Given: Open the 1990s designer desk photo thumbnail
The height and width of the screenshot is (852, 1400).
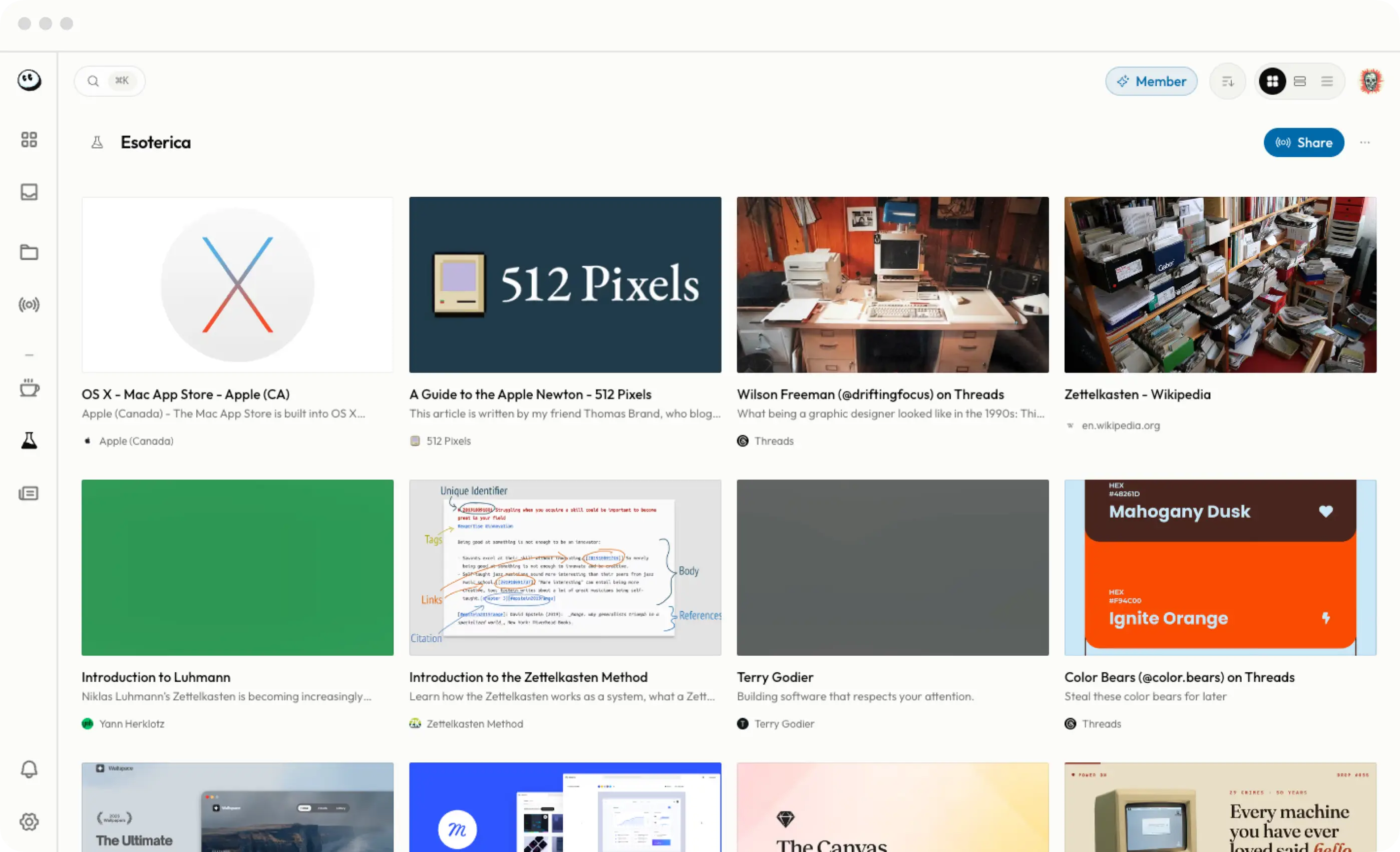Looking at the screenshot, I should click(893, 284).
